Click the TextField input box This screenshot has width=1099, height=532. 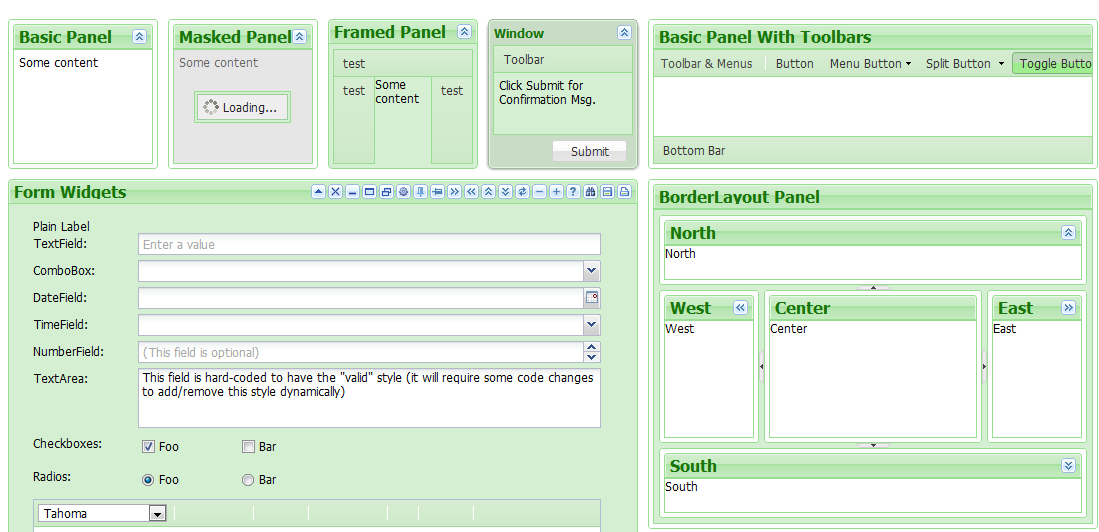point(369,245)
